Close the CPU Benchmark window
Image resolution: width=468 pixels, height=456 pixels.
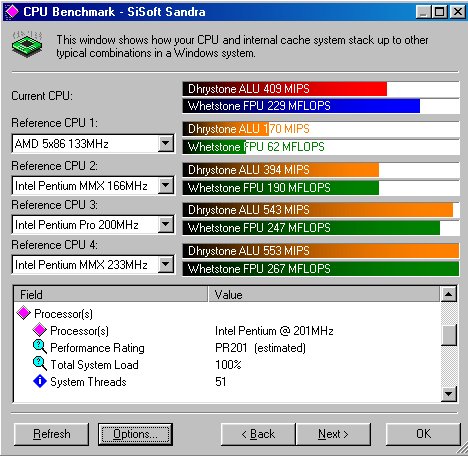pyautogui.click(x=458, y=12)
